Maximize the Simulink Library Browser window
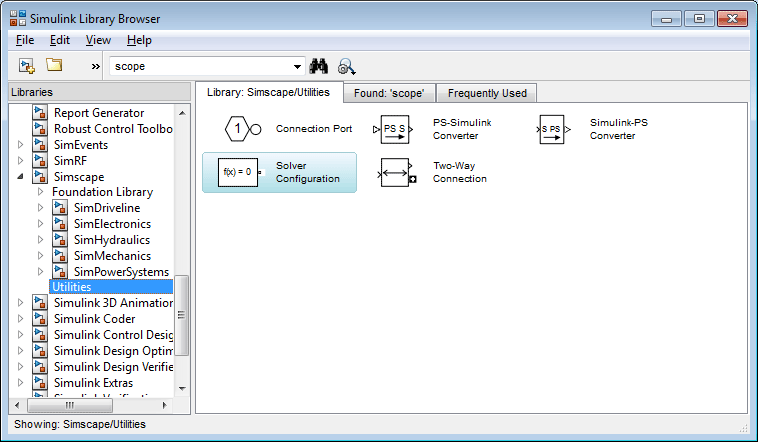The width and height of the screenshot is (758, 442). tap(699, 19)
